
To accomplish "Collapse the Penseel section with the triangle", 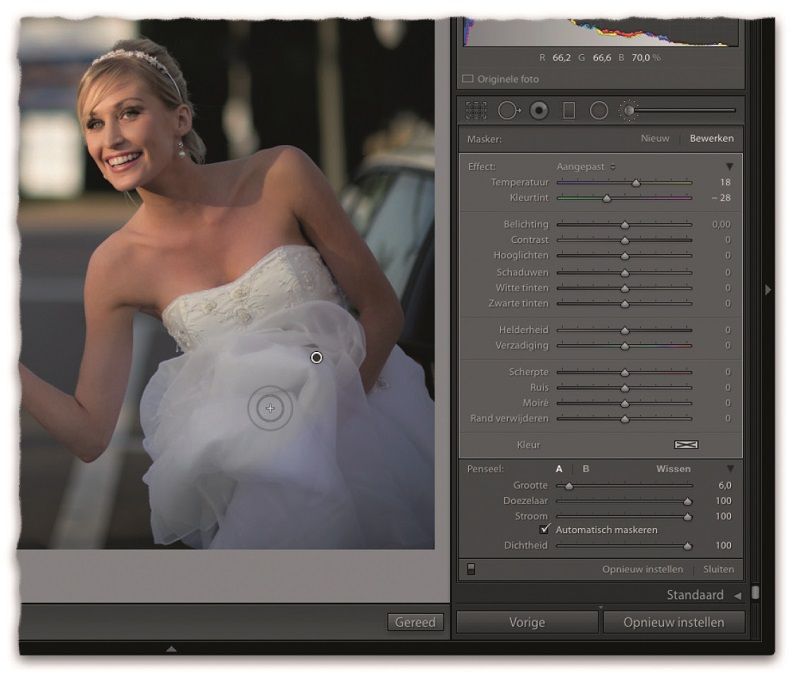I will click(x=729, y=469).
